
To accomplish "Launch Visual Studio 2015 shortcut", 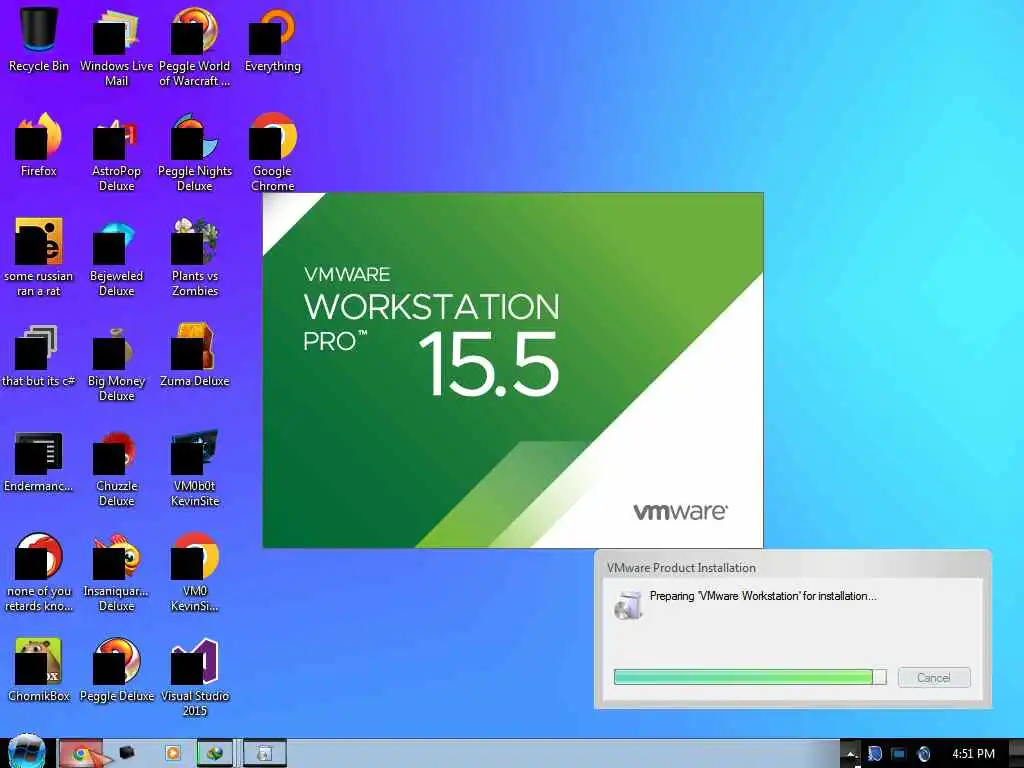I will point(195,678).
